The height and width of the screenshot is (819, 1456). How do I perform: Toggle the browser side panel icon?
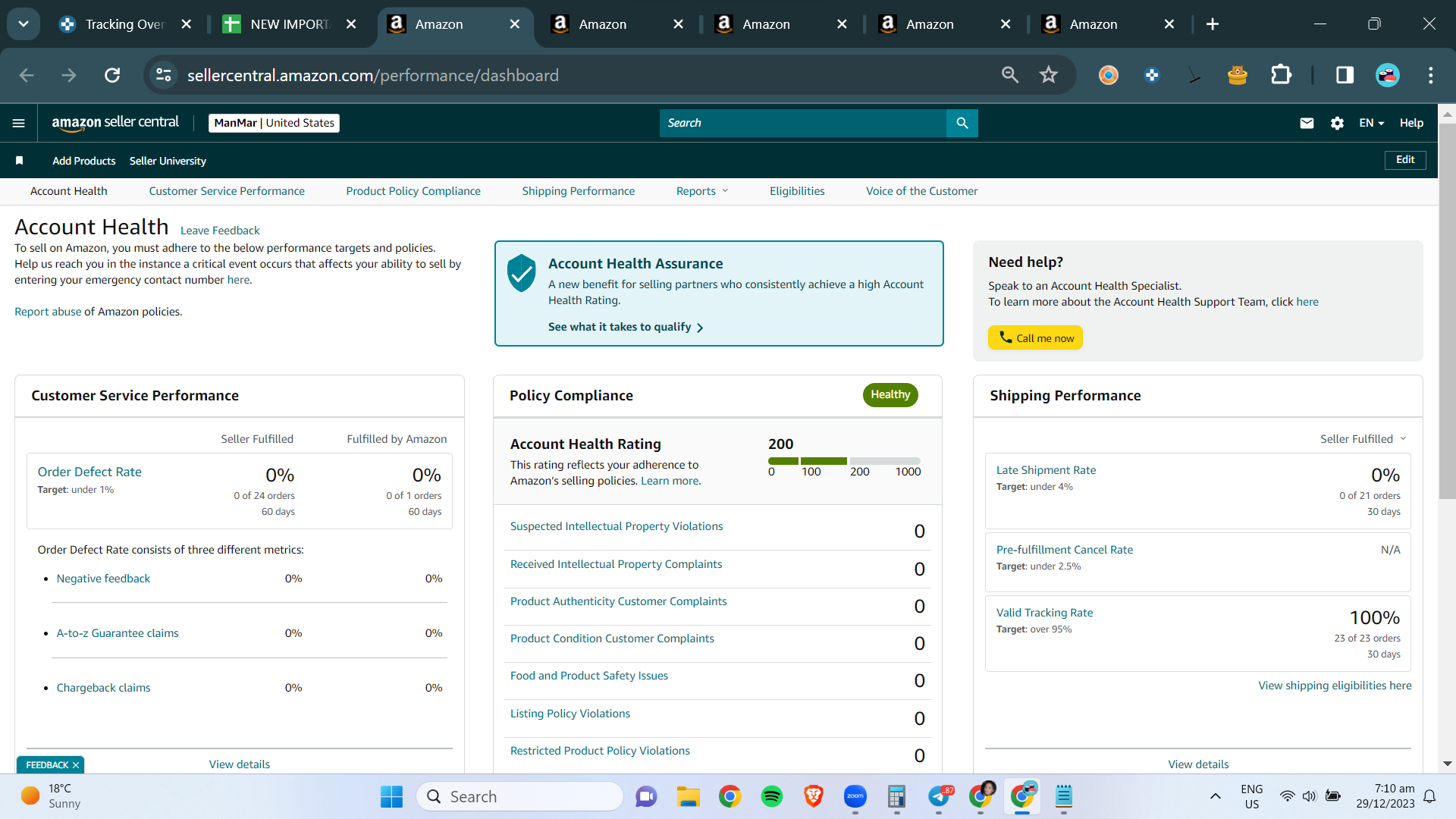1345,75
